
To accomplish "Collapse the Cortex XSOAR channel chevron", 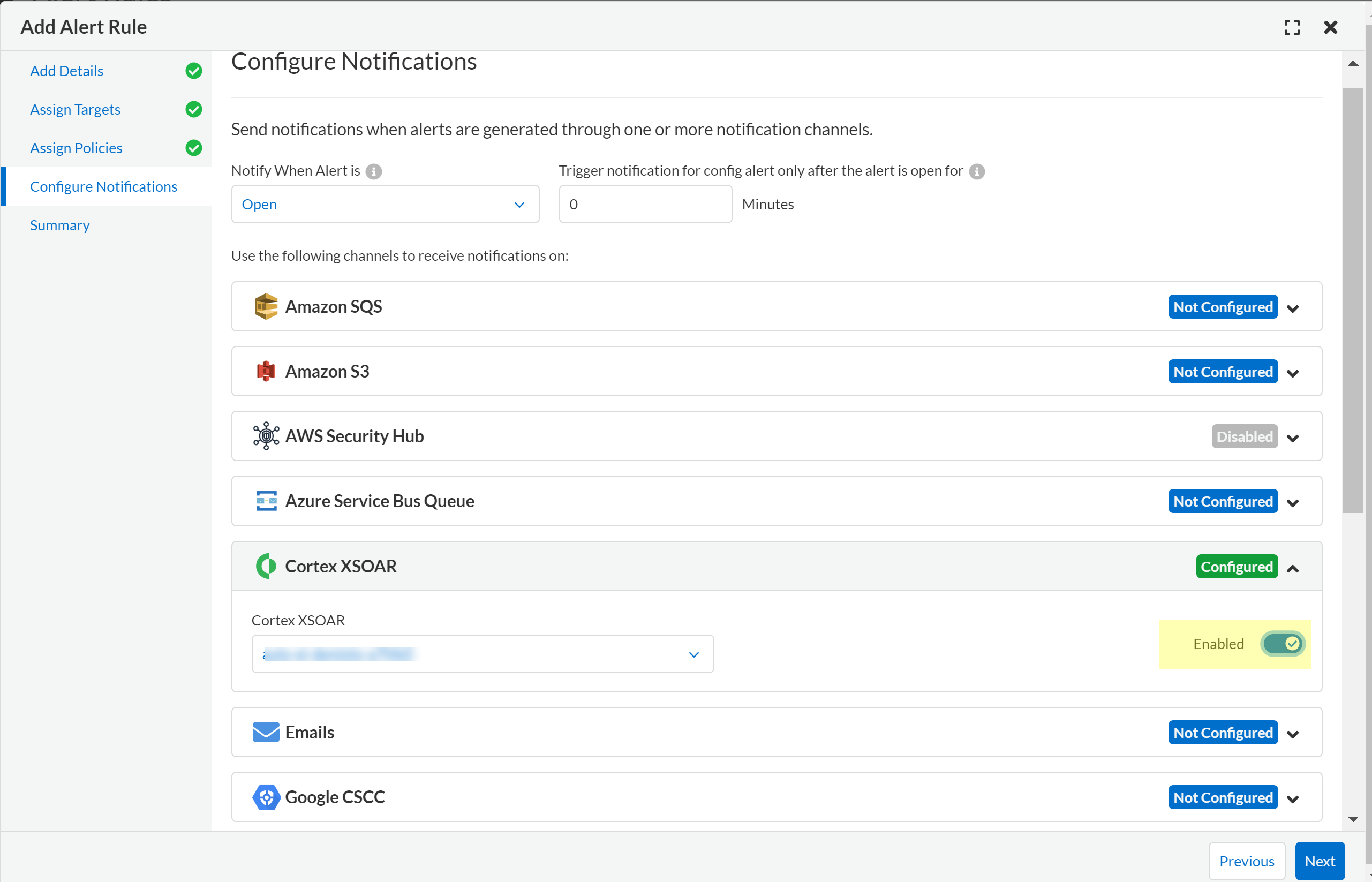I will [x=1292, y=568].
